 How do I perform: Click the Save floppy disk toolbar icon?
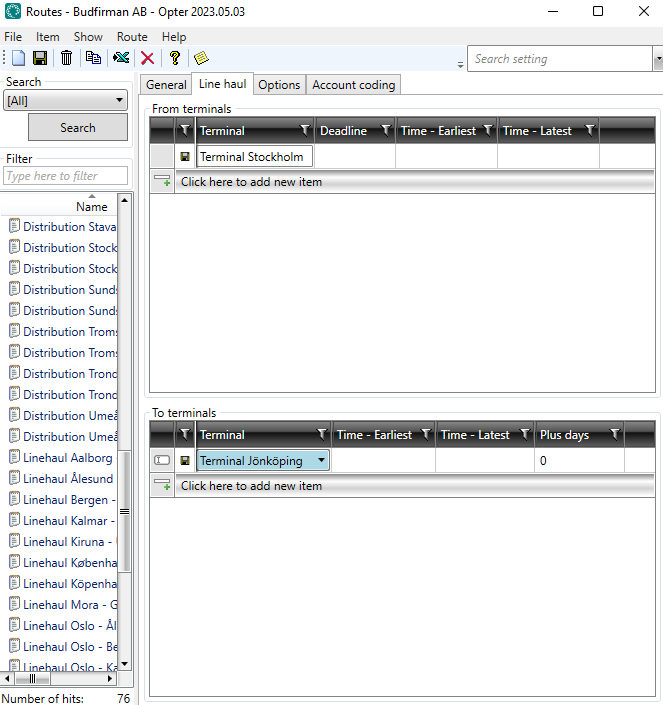(x=41, y=58)
